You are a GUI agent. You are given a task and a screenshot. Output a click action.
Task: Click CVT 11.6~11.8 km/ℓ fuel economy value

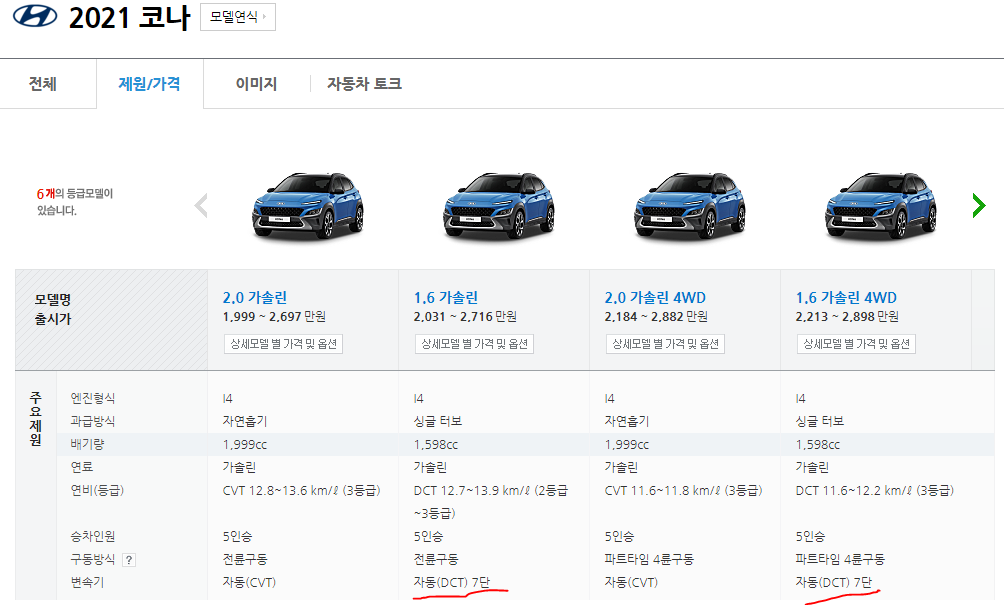coord(683,491)
